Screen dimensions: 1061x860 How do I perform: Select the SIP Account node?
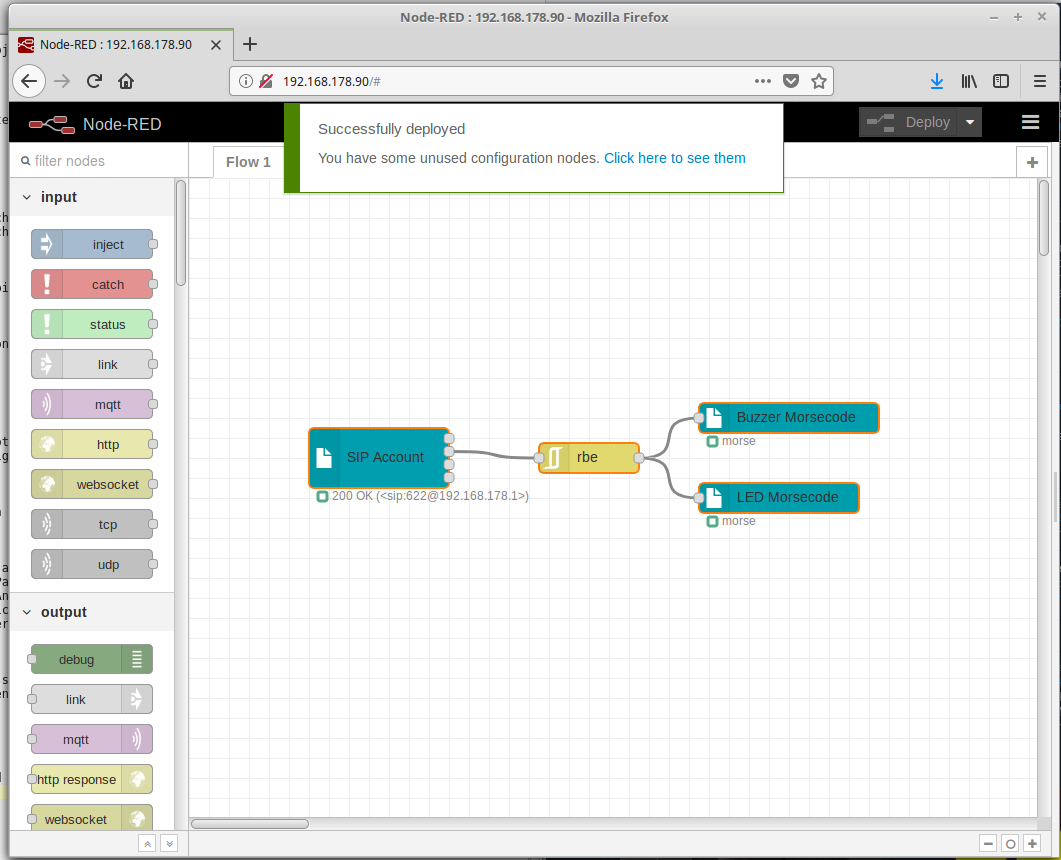coord(378,457)
